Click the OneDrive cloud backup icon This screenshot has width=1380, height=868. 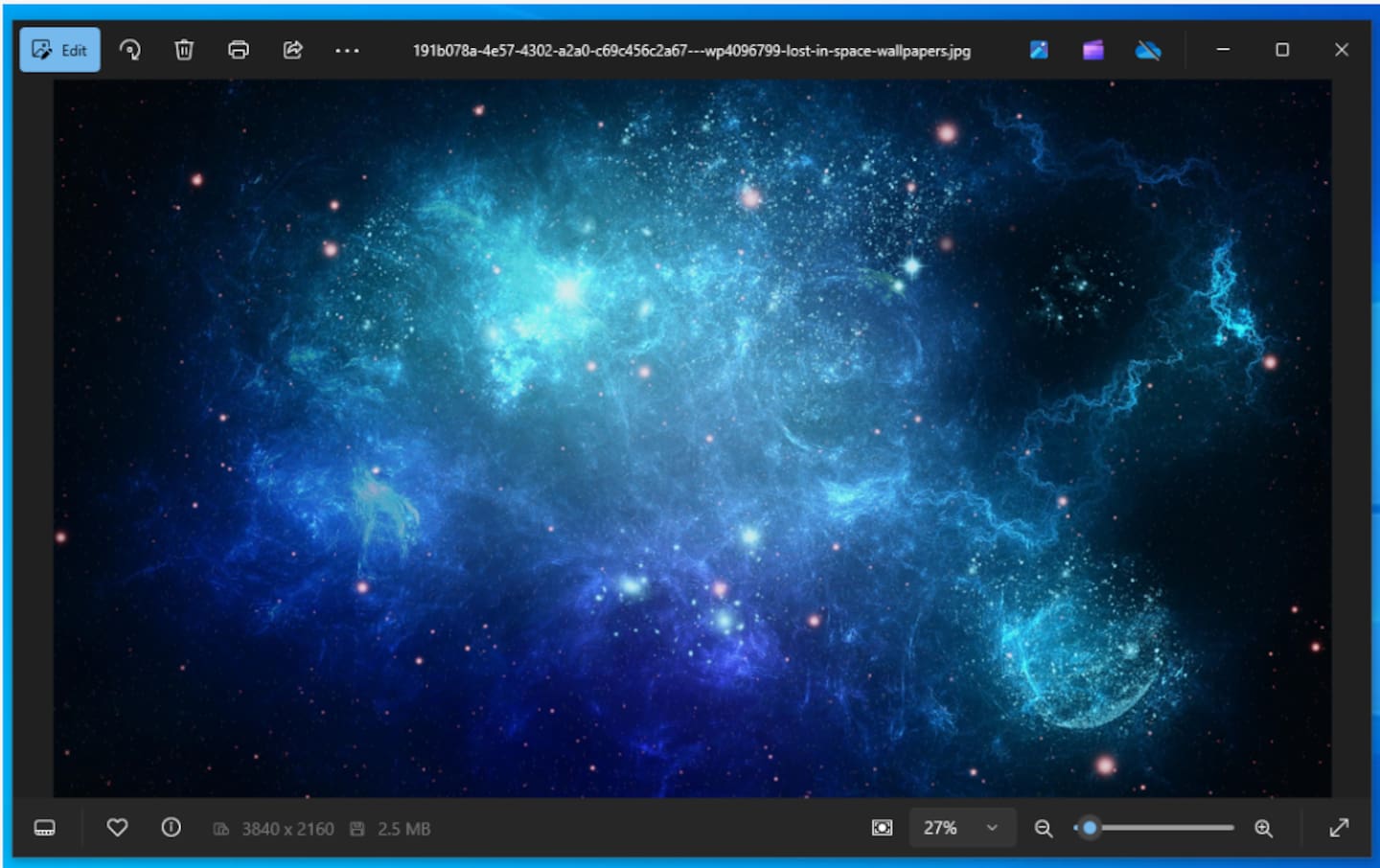pos(1147,50)
